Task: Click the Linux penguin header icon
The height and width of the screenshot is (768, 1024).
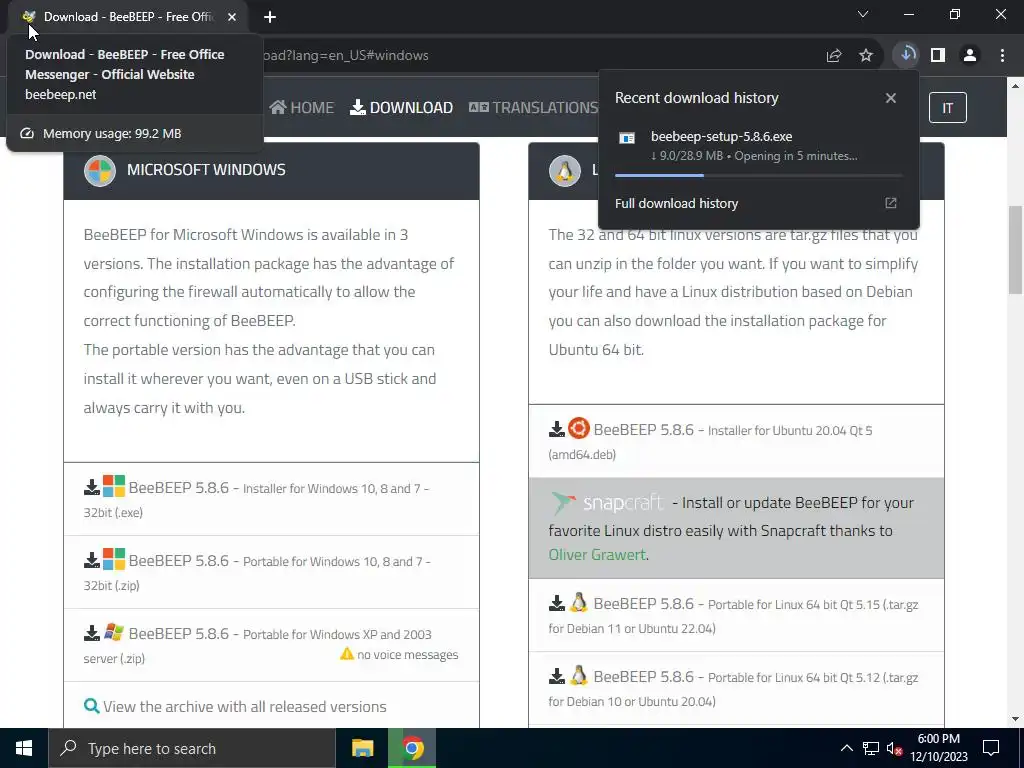Action: coord(565,171)
